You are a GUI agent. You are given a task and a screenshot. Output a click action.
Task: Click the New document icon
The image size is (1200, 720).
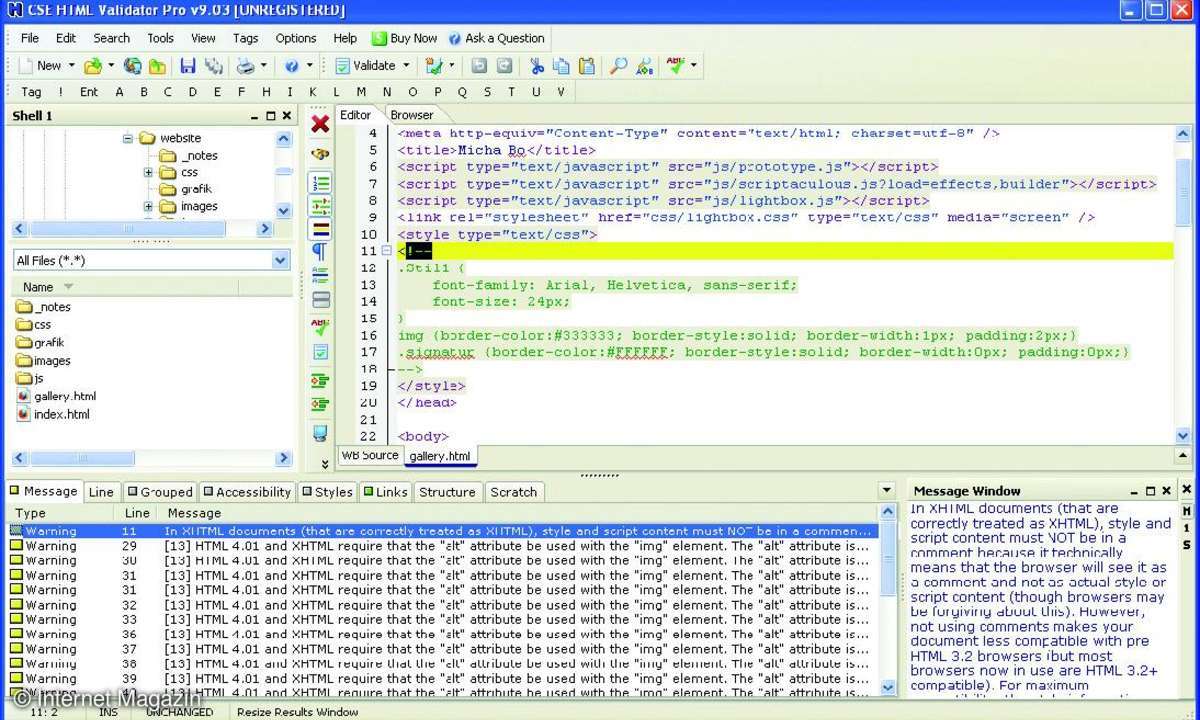pyautogui.click(x=26, y=66)
